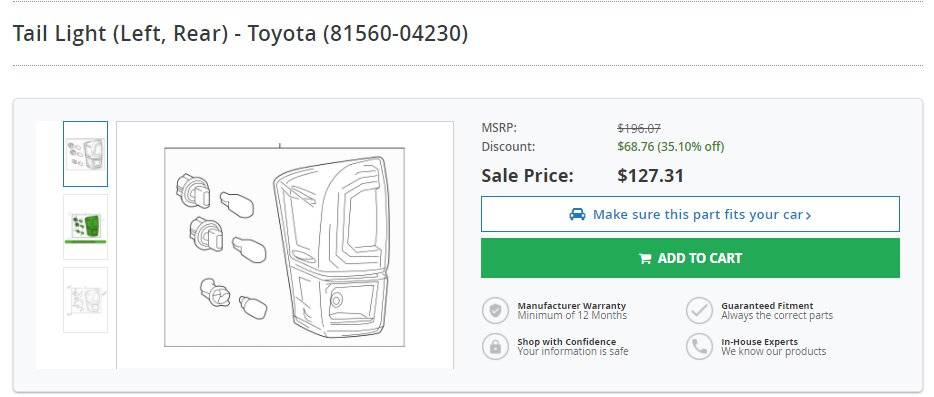Viewport: 934px width, 397px height.
Task: Open the main tail light product image
Action: pos(285,246)
